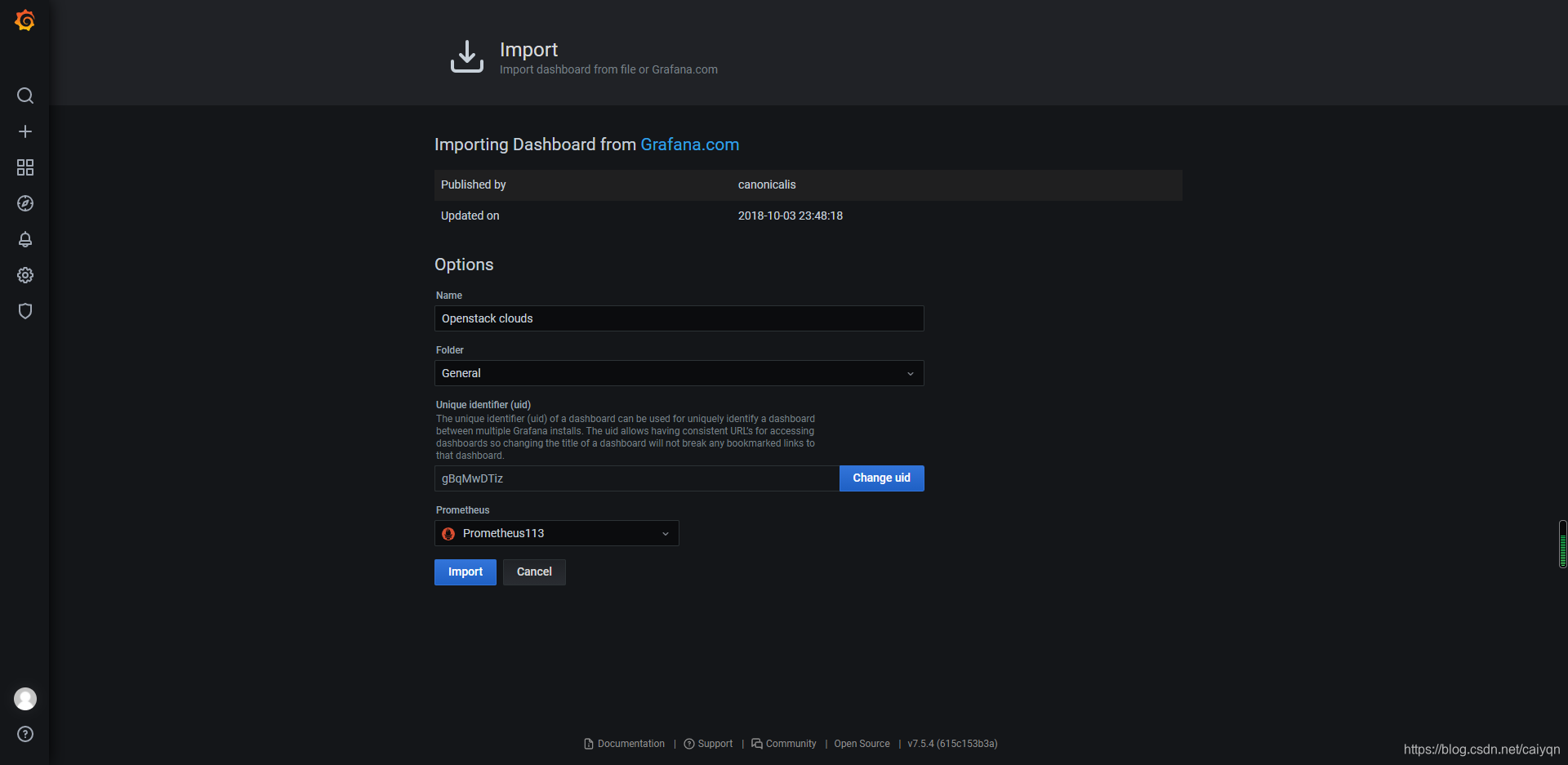Click the Folder dropdown chevron arrow

pyautogui.click(x=911, y=374)
